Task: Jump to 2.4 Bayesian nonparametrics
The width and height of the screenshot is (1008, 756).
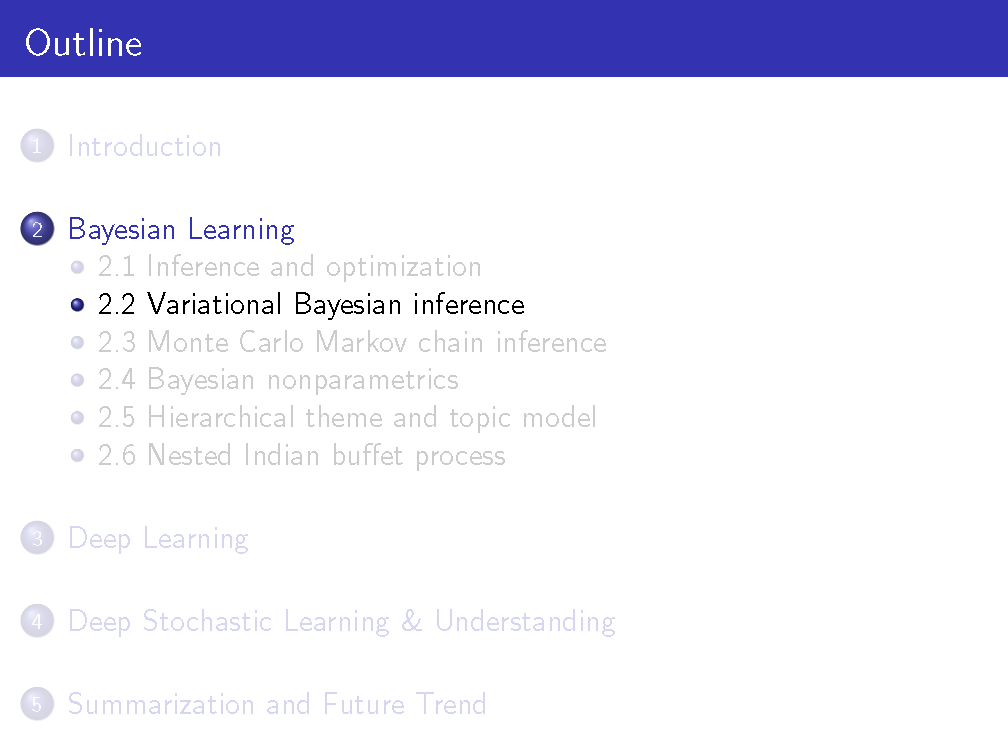Action: coord(278,380)
